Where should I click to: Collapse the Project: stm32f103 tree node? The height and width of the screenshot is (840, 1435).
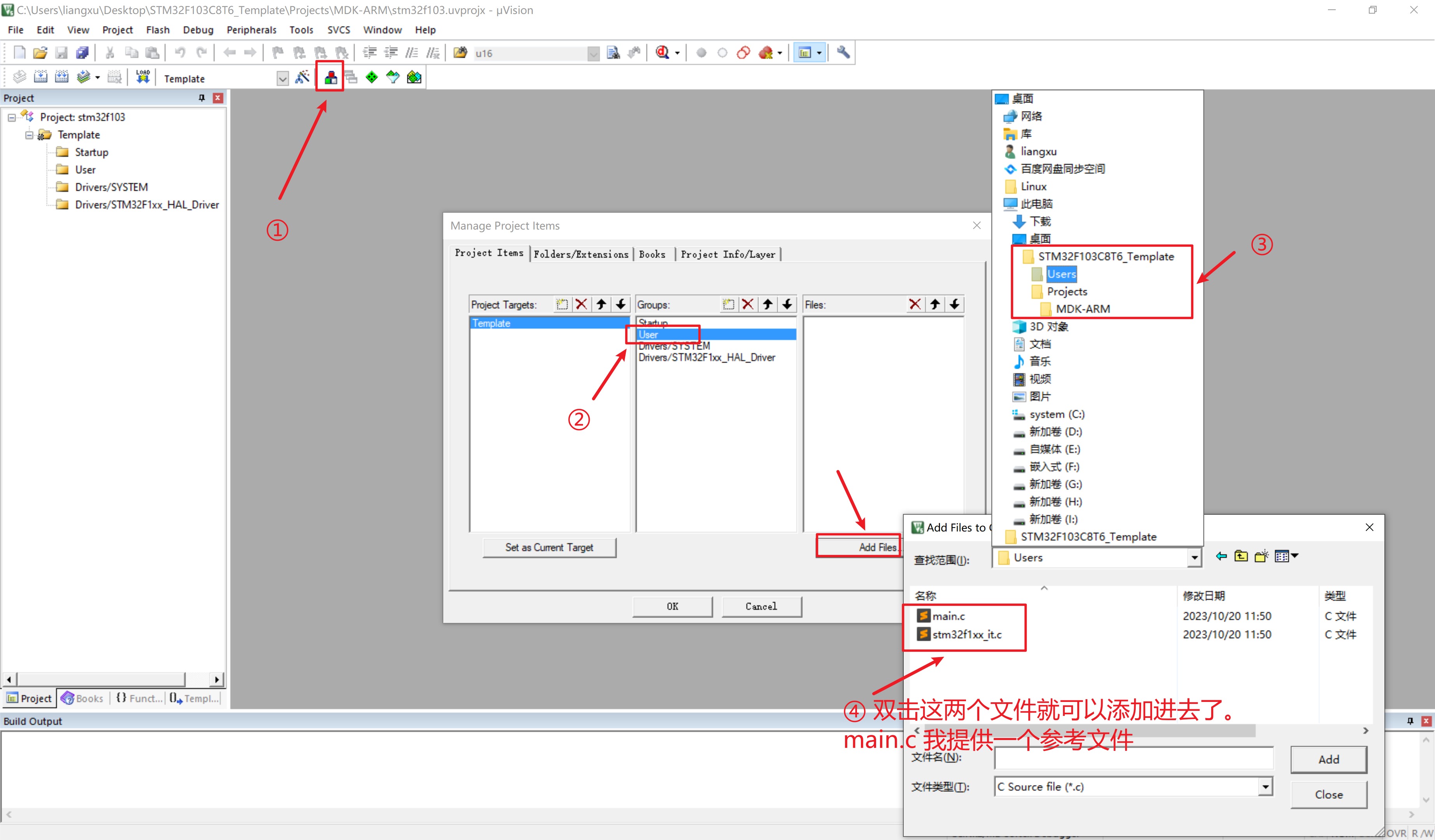(x=11, y=117)
